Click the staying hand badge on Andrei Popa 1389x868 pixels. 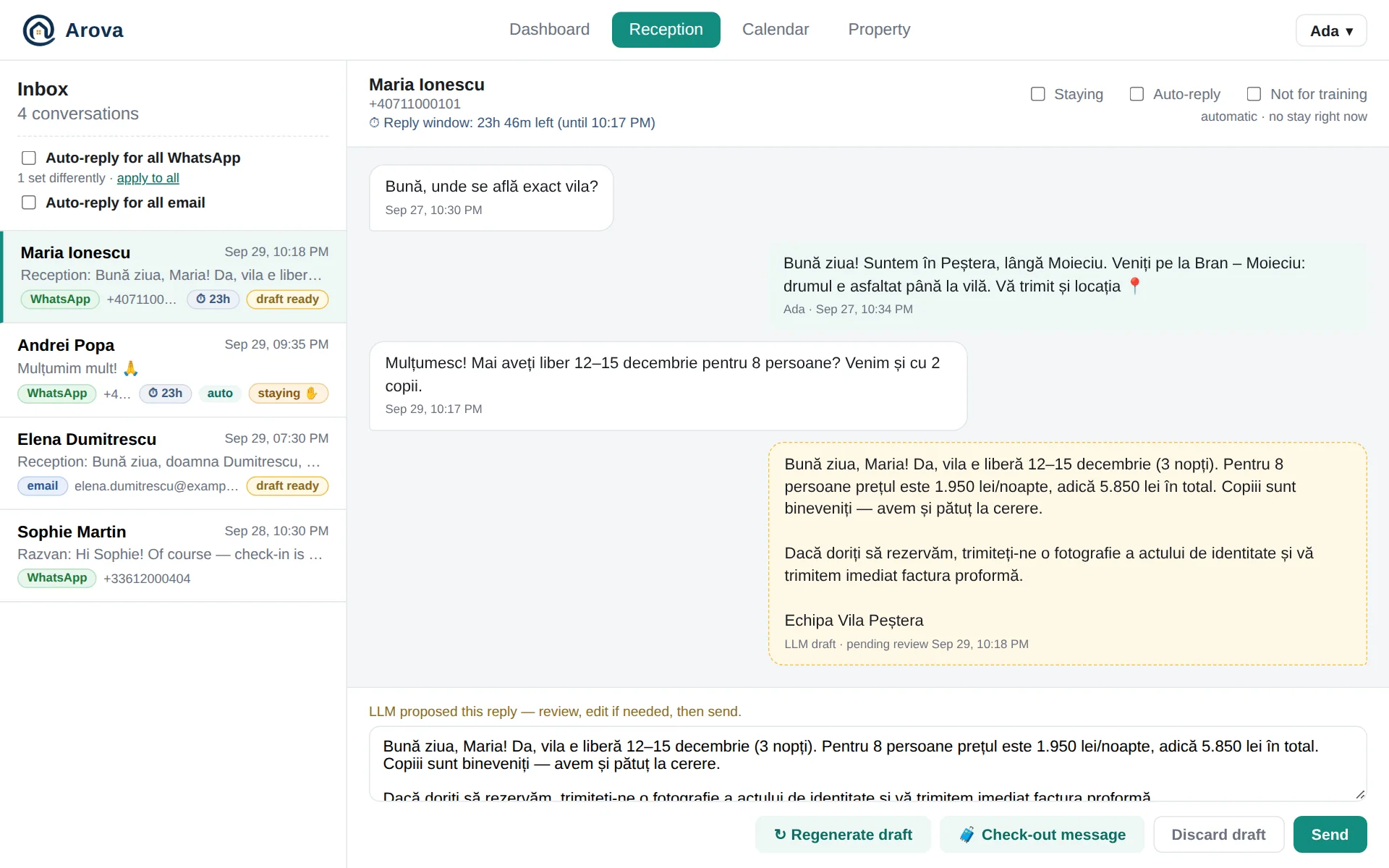click(x=288, y=393)
